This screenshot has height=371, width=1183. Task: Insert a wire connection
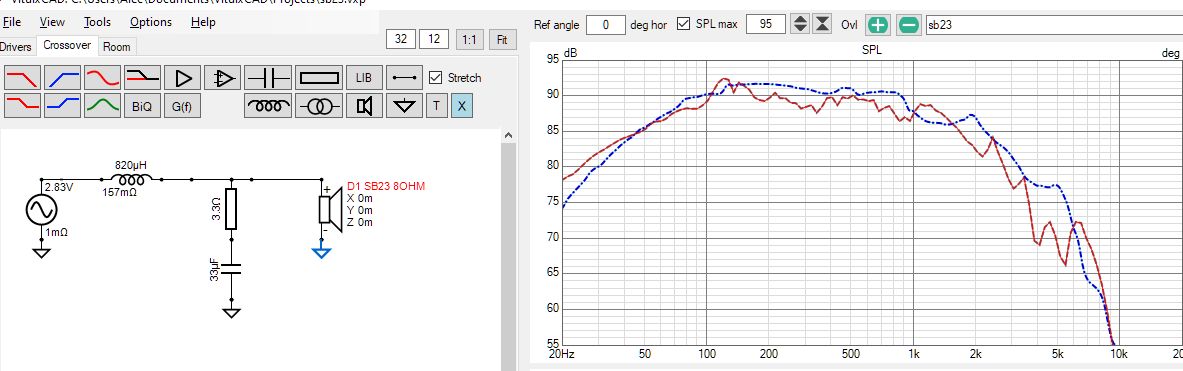click(x=405, y=78)
